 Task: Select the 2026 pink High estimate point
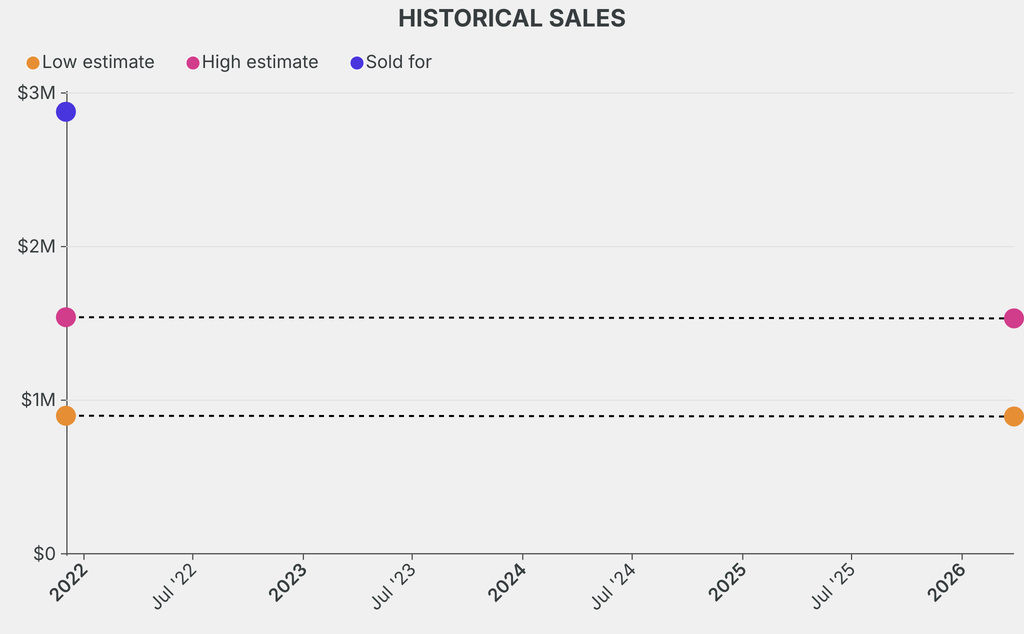click(1013, 318)
